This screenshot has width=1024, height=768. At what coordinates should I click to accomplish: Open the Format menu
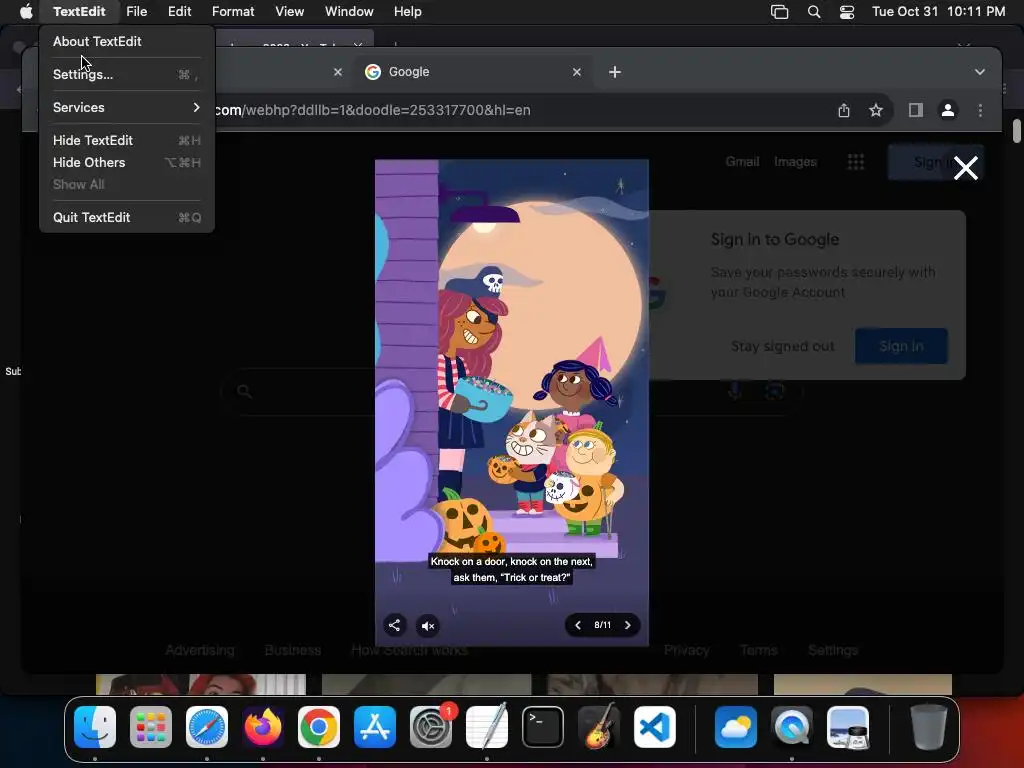click(x=233, y=12)
